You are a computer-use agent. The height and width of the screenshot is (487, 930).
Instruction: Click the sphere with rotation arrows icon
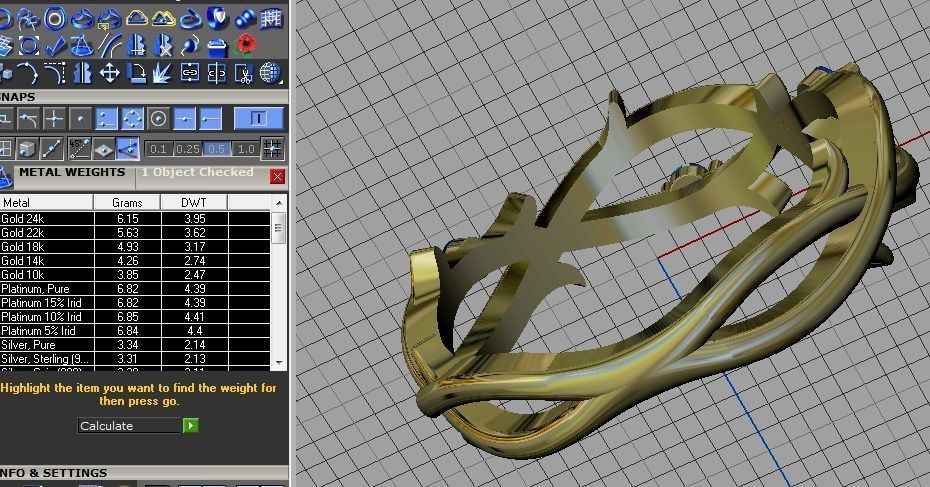pyautogui.click(x=190, y=46)
